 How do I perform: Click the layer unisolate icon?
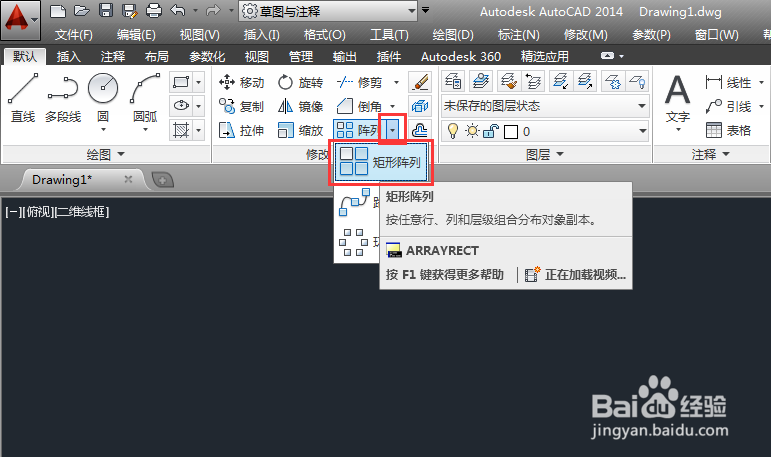[x=585, y=81]
